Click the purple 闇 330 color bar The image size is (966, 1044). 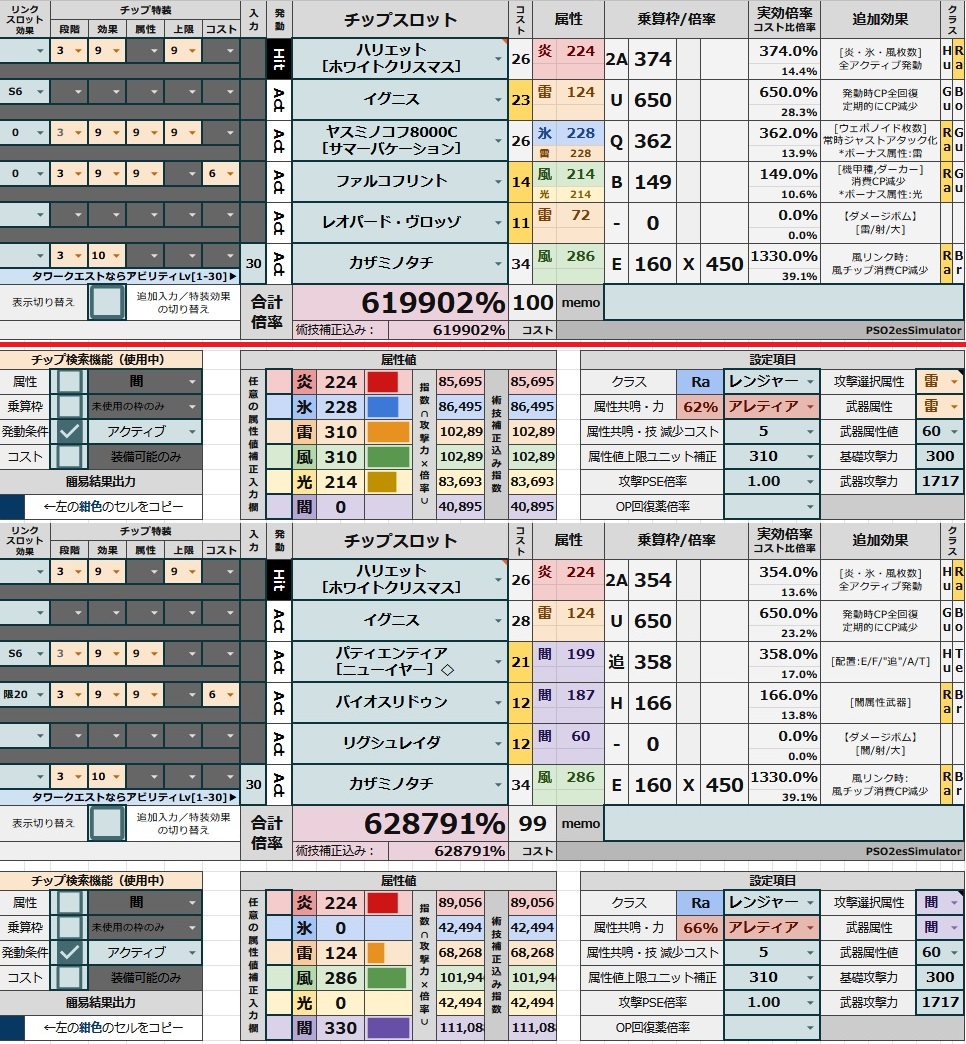(388, 1028)
